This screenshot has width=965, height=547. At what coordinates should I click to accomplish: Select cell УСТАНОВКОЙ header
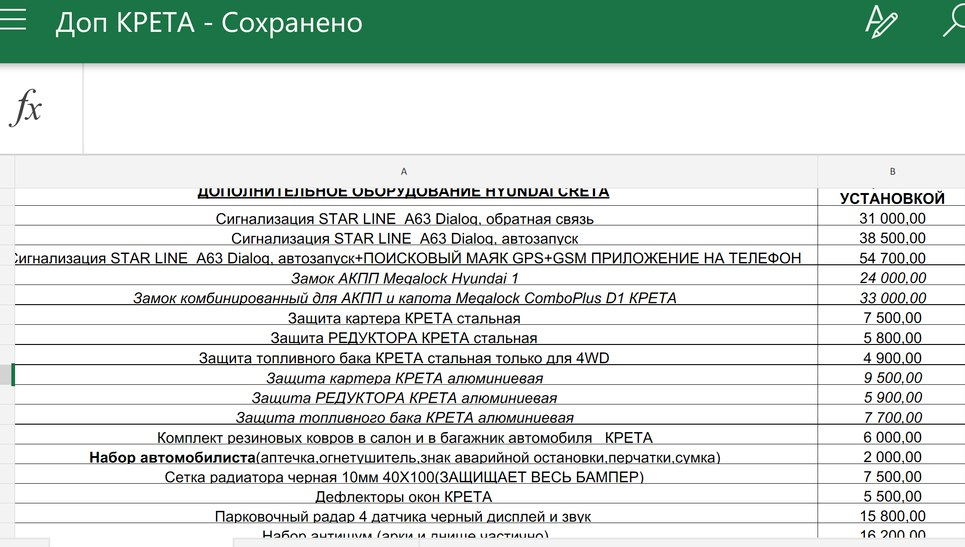pos(892,197)
